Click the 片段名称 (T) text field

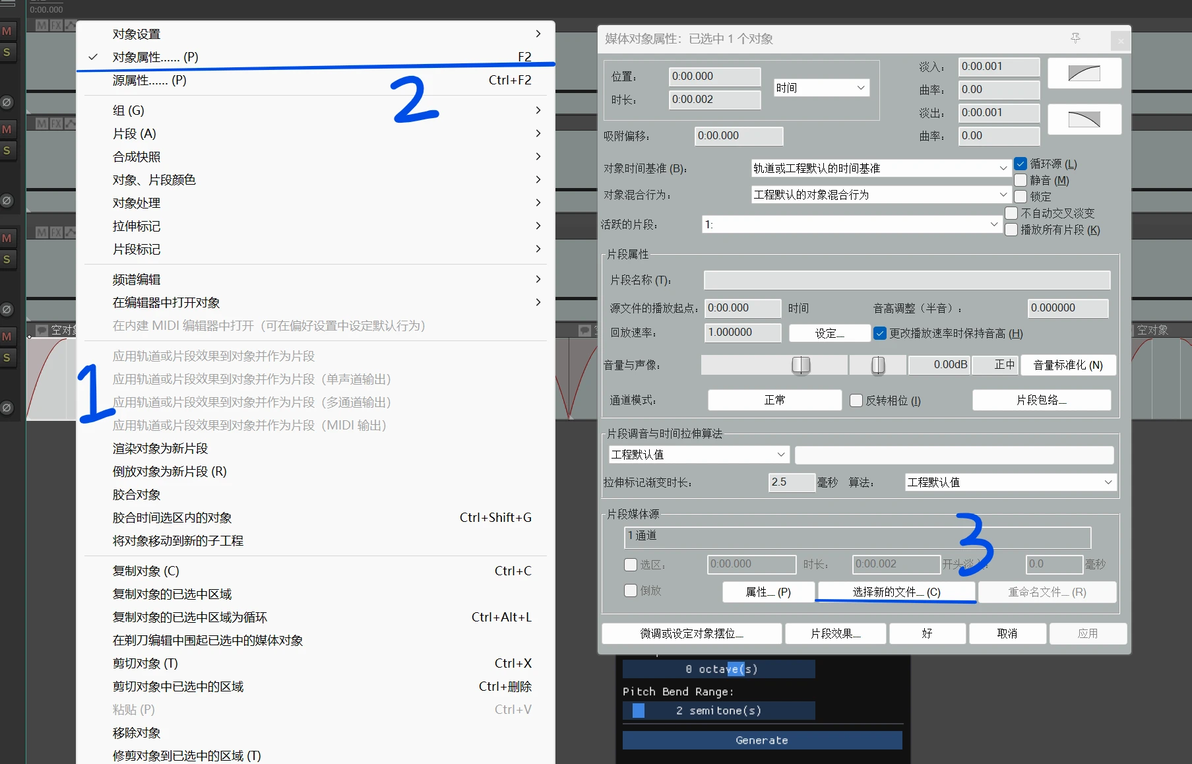907,280
